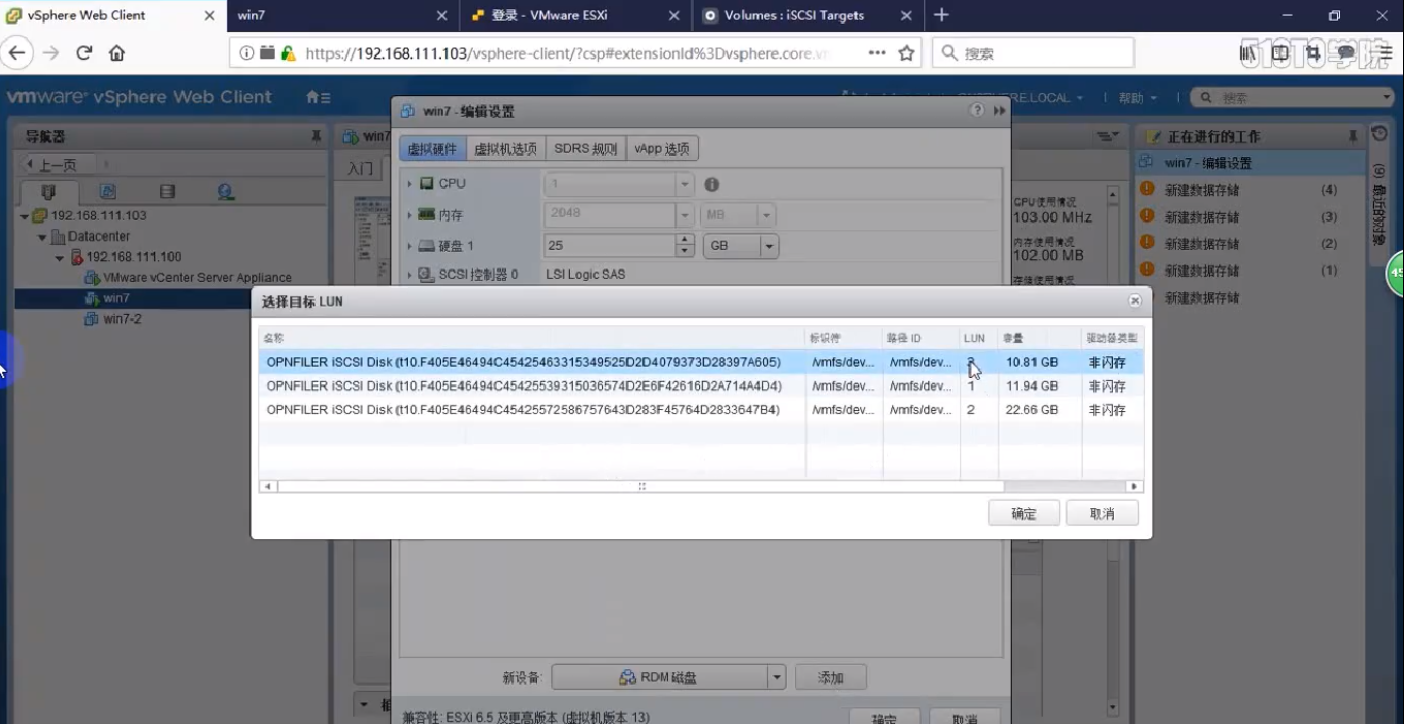Open 新建数据存储 (3) work item
The image size is (1404, 724).
pyautogui.click(x=1250, y=217)
